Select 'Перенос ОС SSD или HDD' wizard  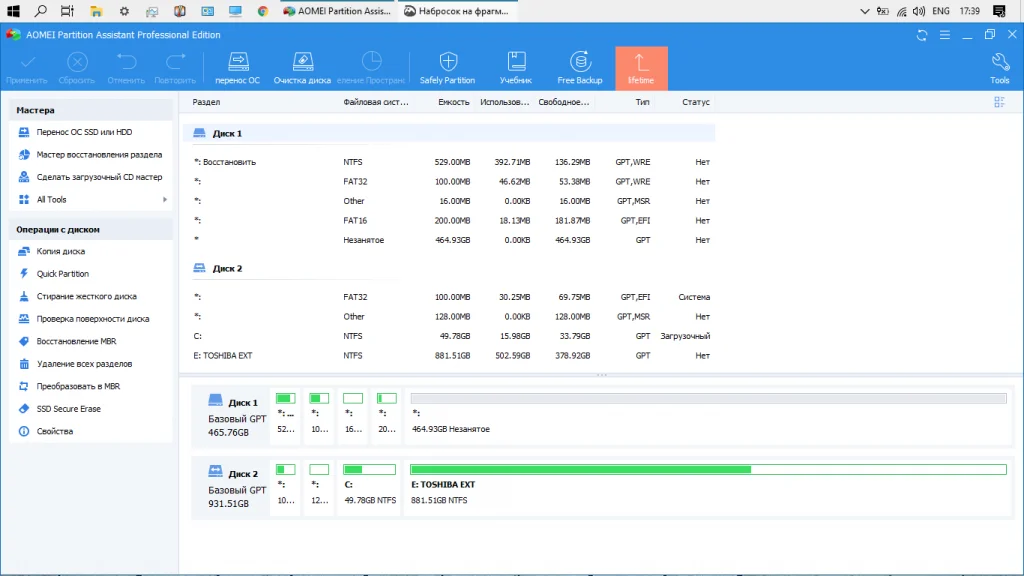pyautogui.click(x=84, y=132)
